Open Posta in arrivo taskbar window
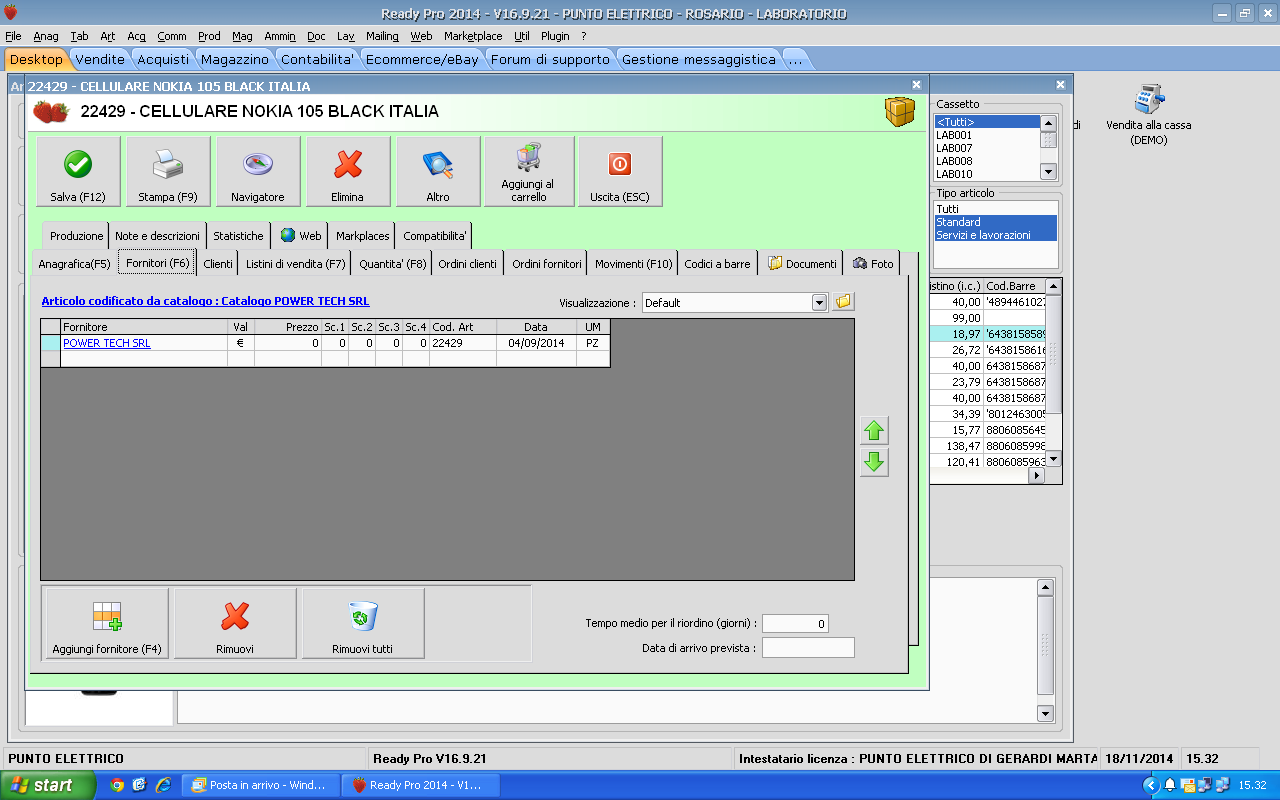Image resolution: width=1280 pixels, height=800 pixels. click(262, 785)
